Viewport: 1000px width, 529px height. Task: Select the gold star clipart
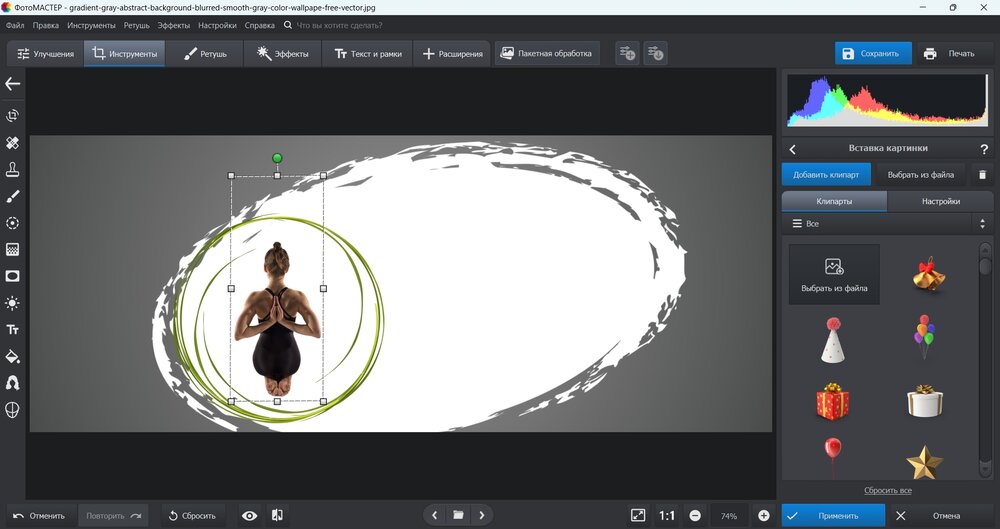924,460
